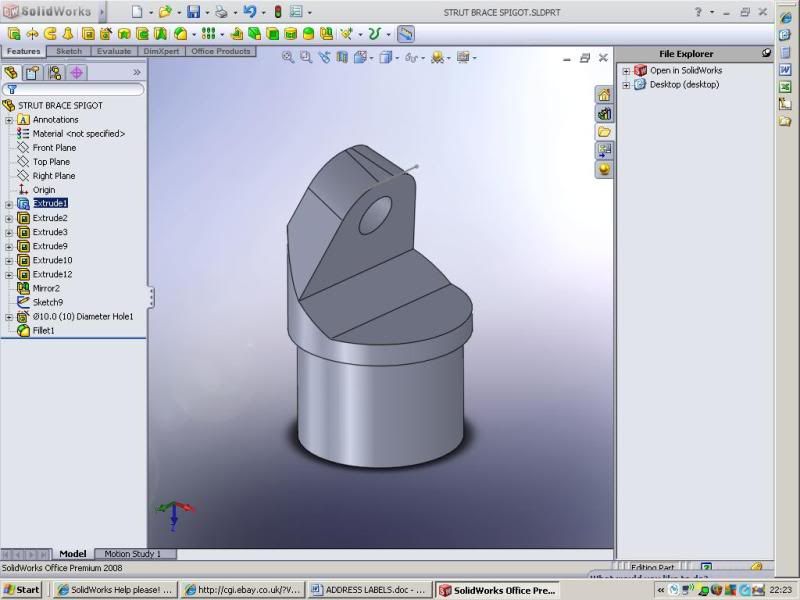The image size is (800, 600).
Task: Select the Linear Pattern tool icon
Action: tap(208, 34)
